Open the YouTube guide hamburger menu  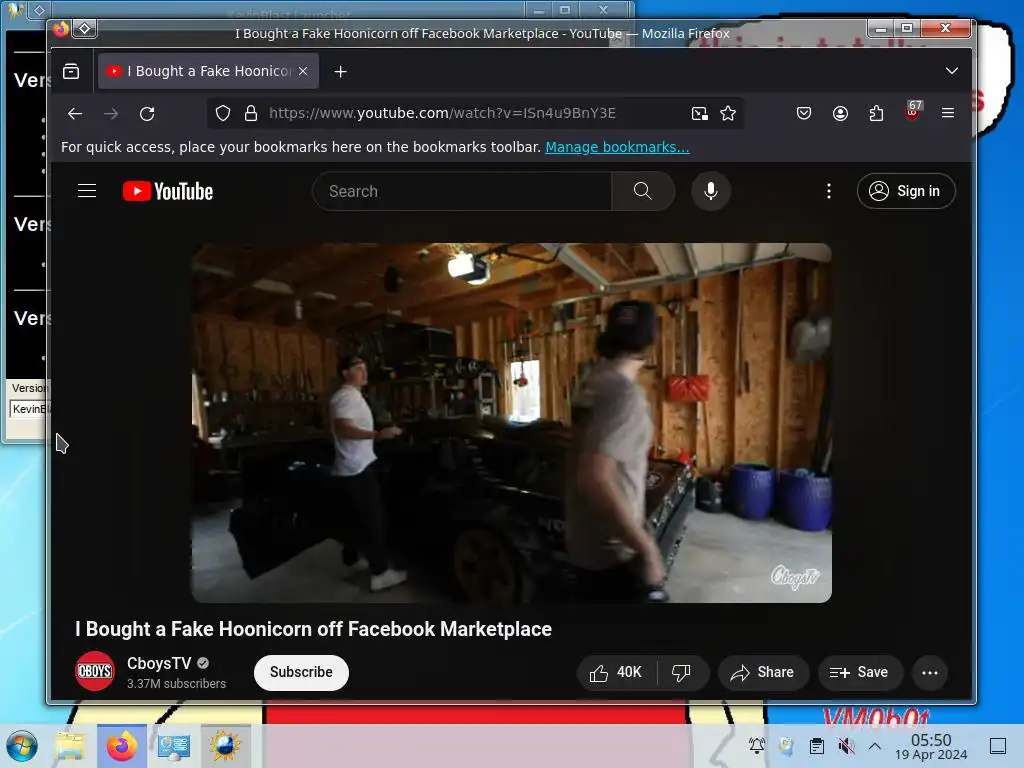[87, 191]
